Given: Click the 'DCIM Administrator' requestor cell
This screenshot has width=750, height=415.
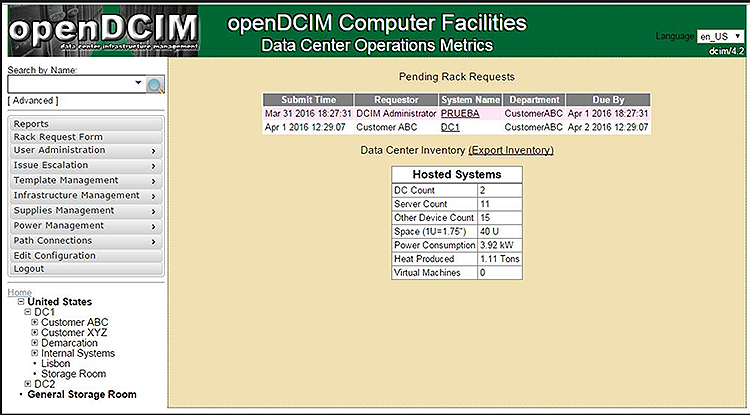Looking at the screenshot, I should pyautogui.click(x=396, y=114).
